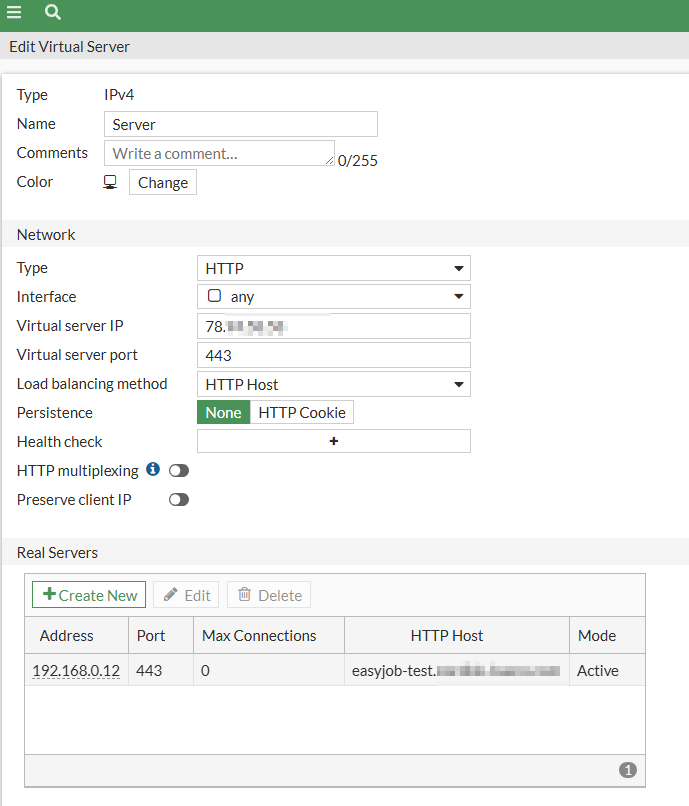
Task: Select None for persistence
Action: (223, 412)
